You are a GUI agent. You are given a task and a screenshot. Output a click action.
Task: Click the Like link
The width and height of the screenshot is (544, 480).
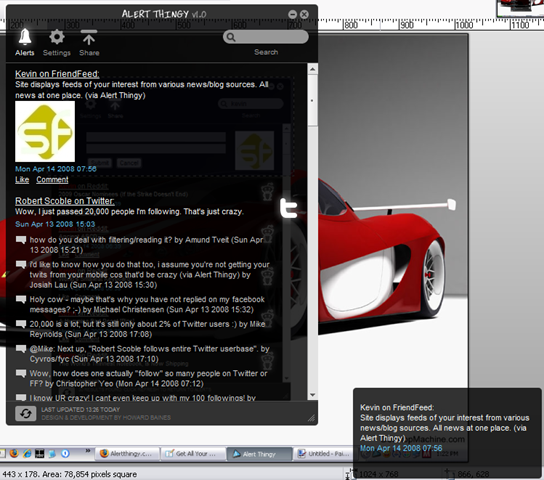click(22, 180)
